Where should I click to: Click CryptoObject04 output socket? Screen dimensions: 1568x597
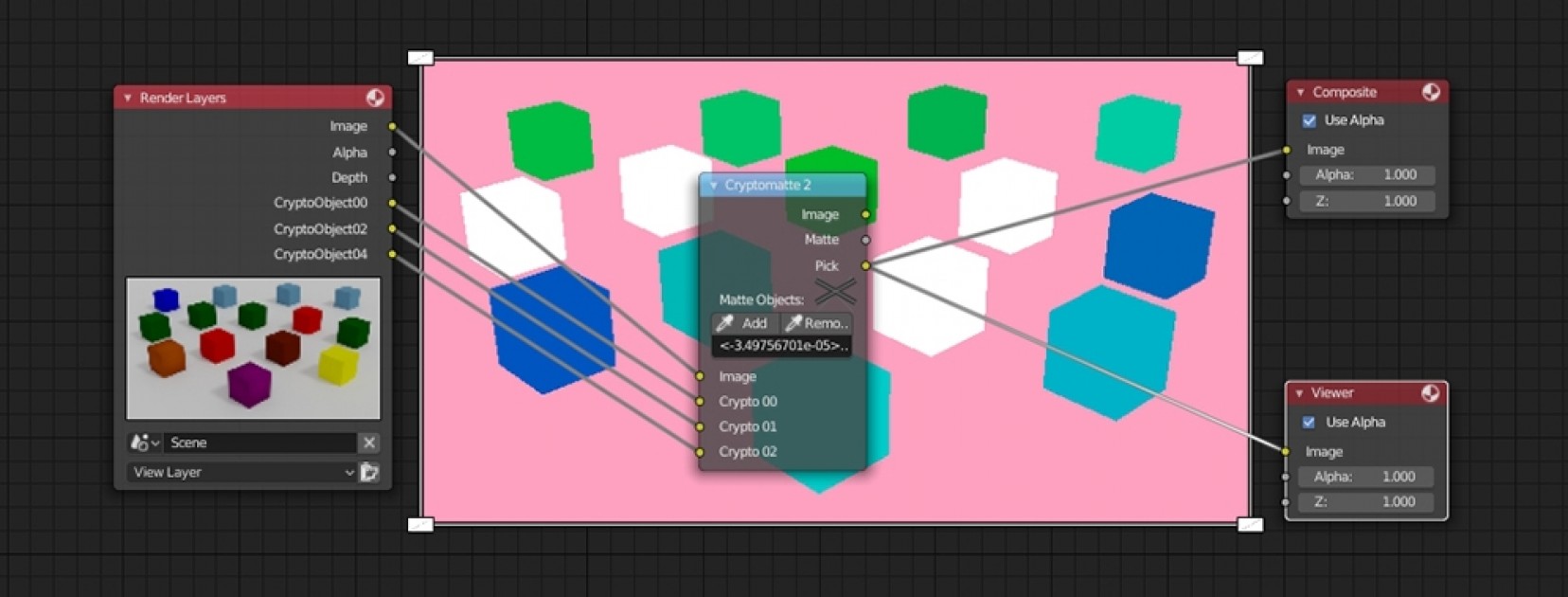pyautogui.click(x=392, y=254)
